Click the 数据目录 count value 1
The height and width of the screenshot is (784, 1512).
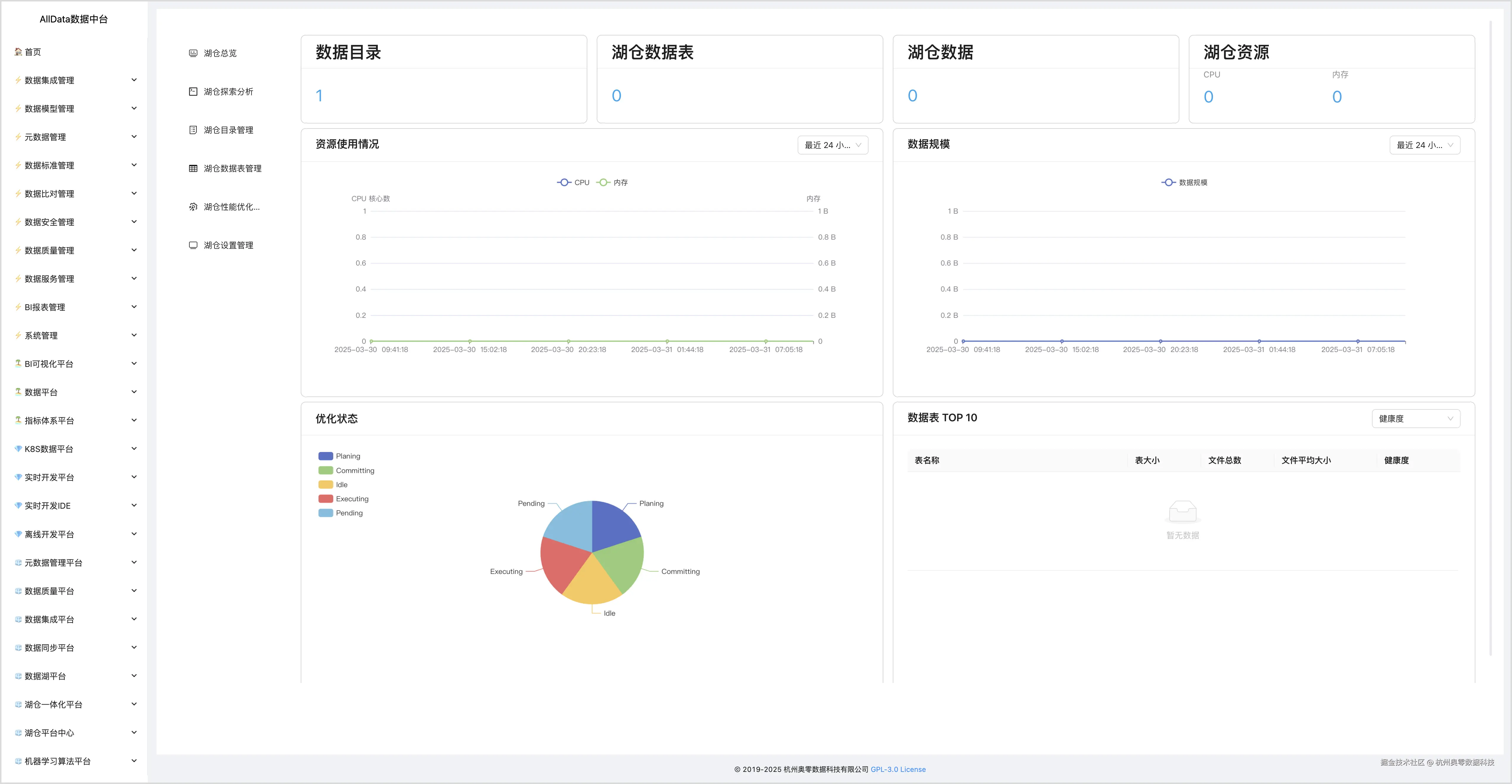pos(319,96)
